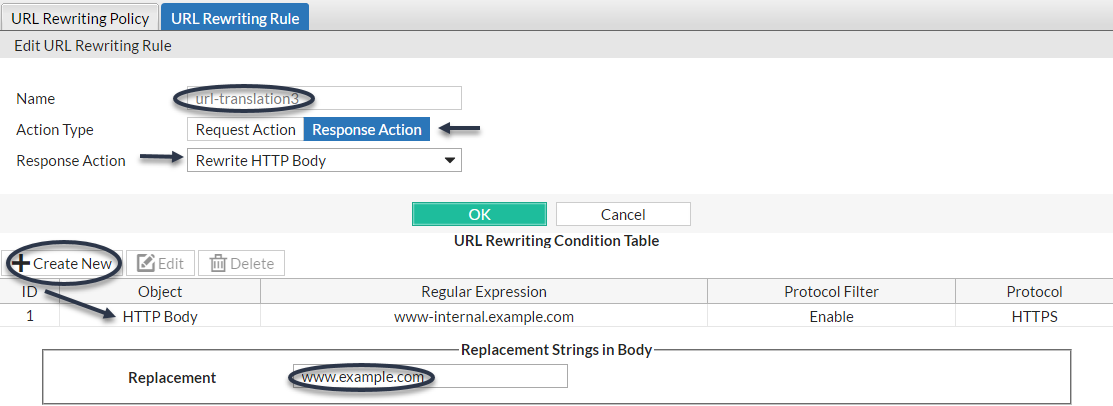Click the Object column header
This screenshot has height=406, width=1113.
click(160, 292)
